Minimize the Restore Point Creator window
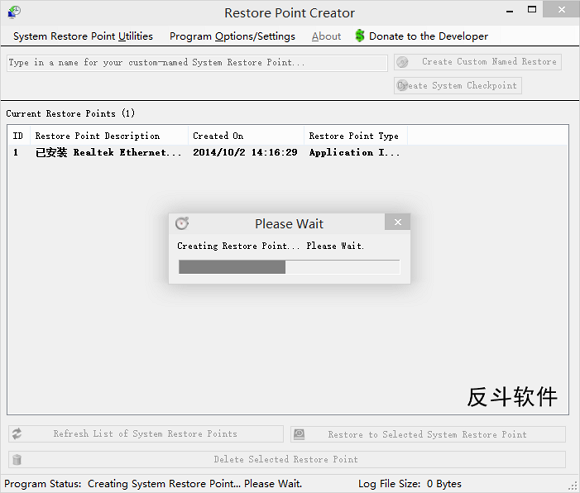Image resolution: width=580 pixels, height=493 pixels. point(510,11)
